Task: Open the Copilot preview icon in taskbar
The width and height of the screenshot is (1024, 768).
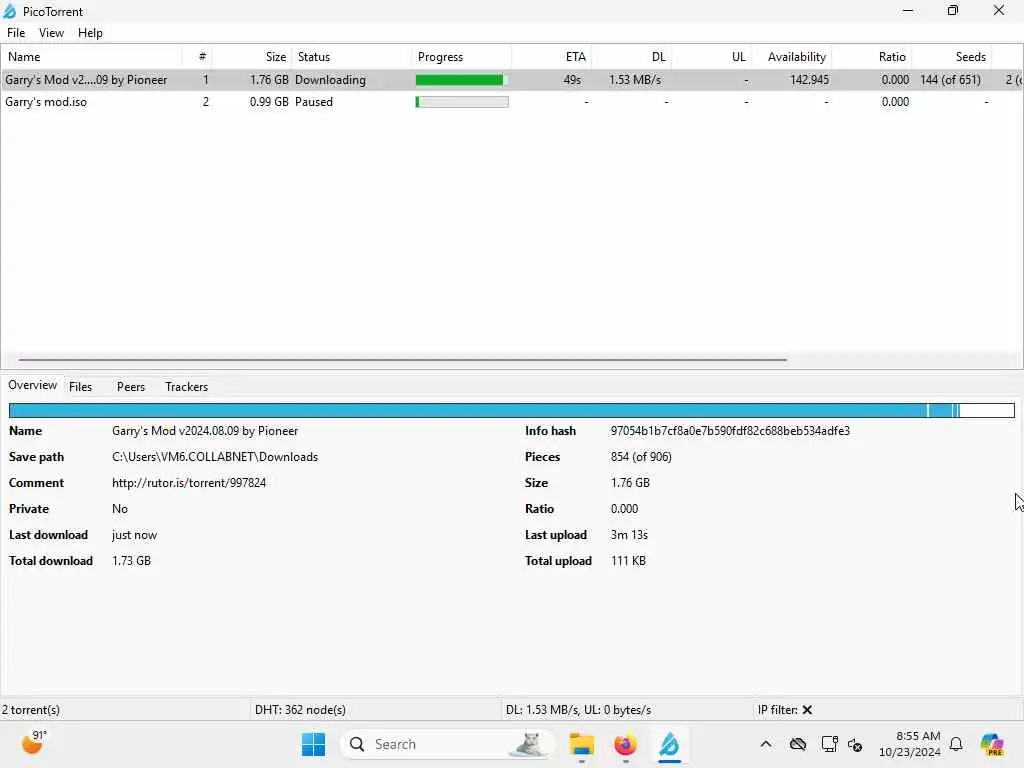Action: coord(992,744)
